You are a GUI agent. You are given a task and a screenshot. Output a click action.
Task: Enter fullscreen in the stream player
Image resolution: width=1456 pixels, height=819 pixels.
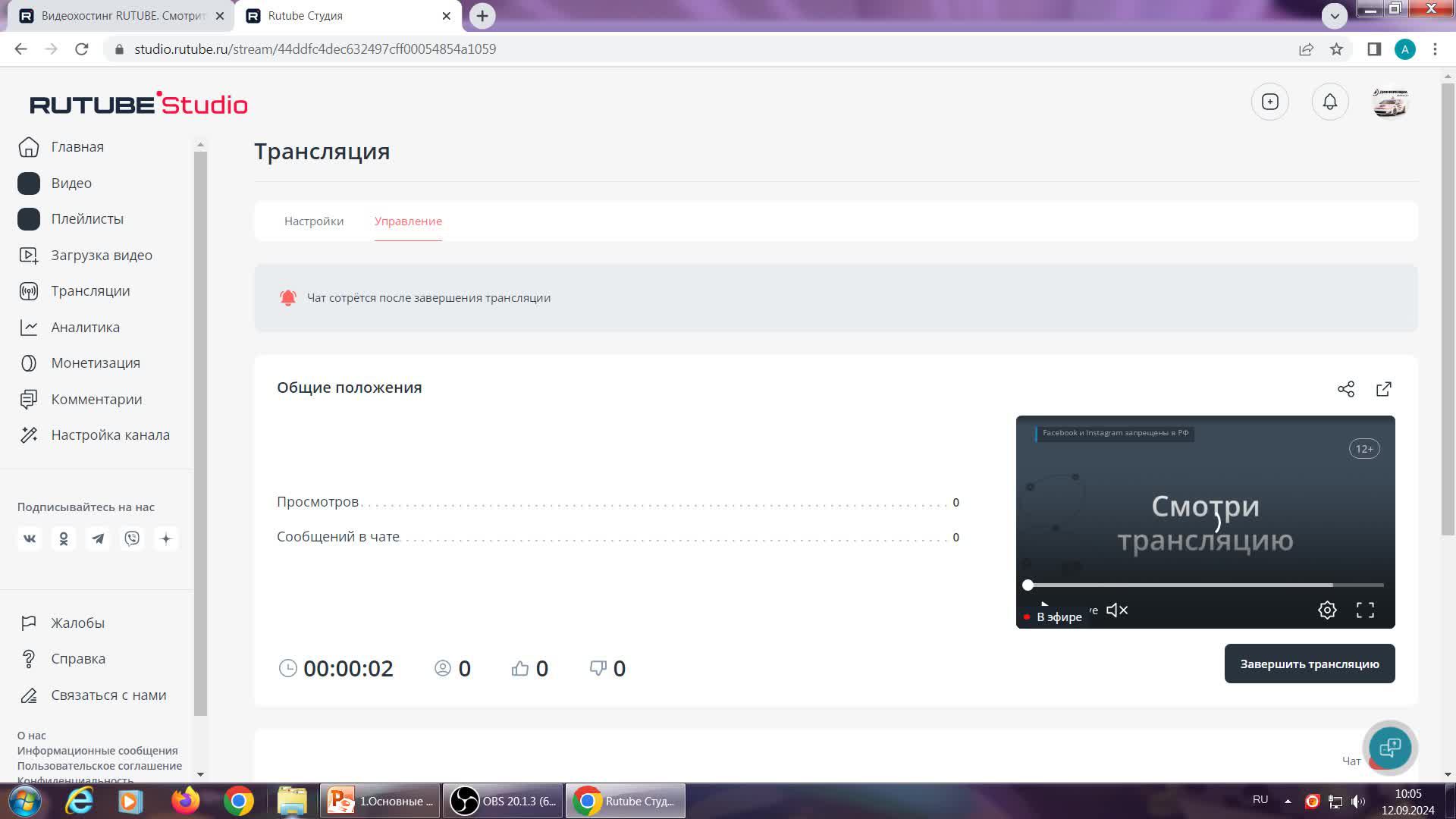[x=1365, y=610]
